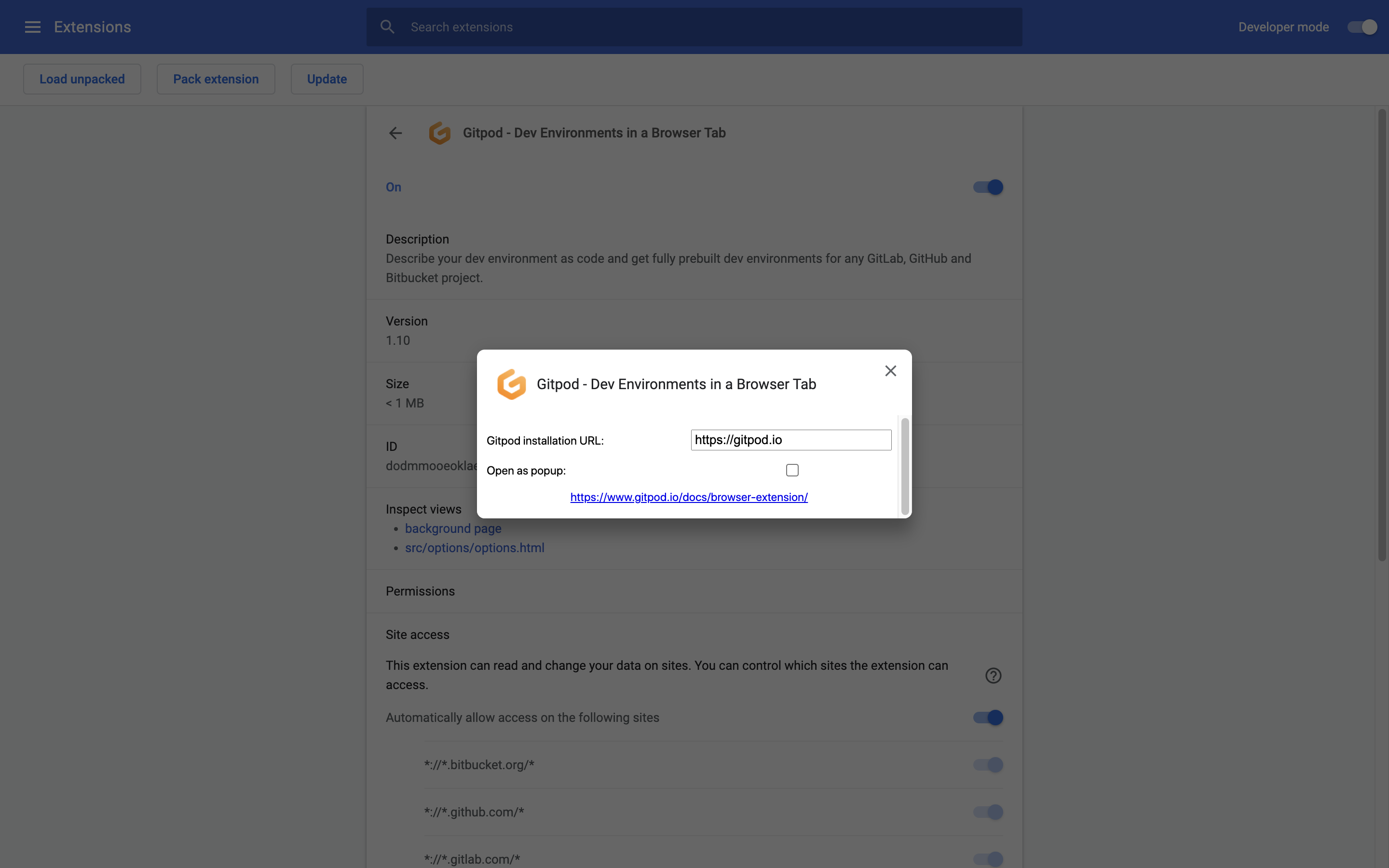Turn off the Gitpod extension toggle
The height and width of the screenshot is (868, 1389).
pyautogui.click(x=988, y=187)
